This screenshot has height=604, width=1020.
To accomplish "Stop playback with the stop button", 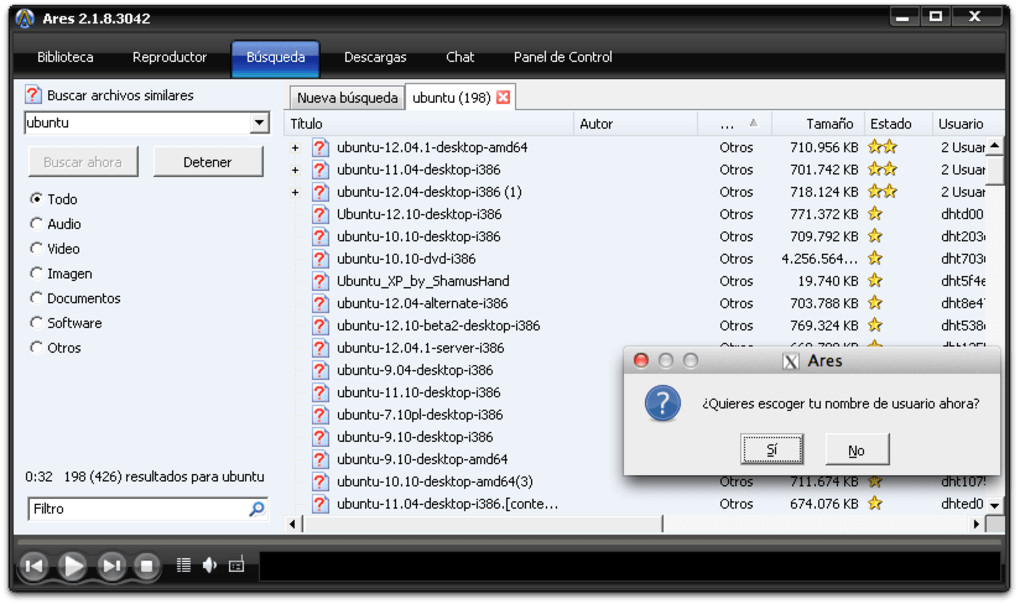I will coord(147,566).
